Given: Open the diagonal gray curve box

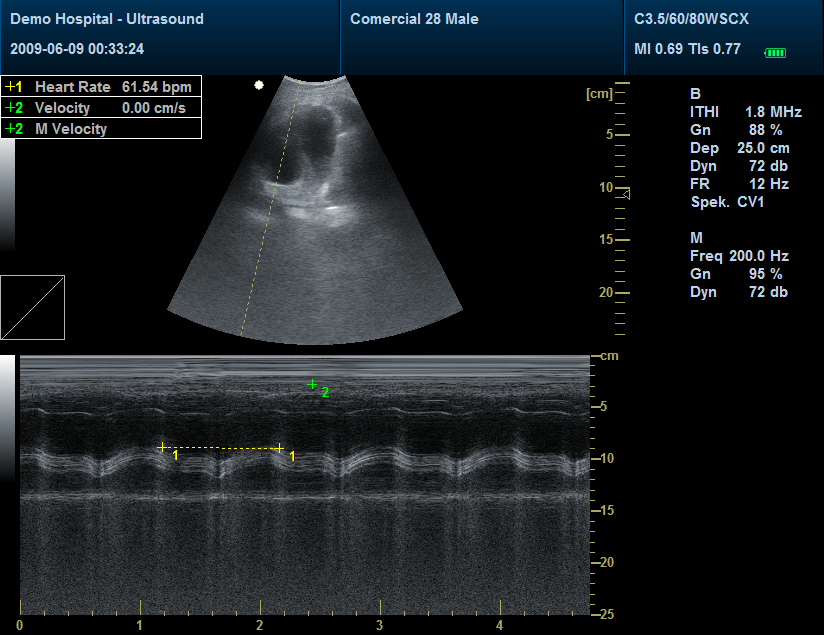Looking at the screenshot, I should (32, 307).
